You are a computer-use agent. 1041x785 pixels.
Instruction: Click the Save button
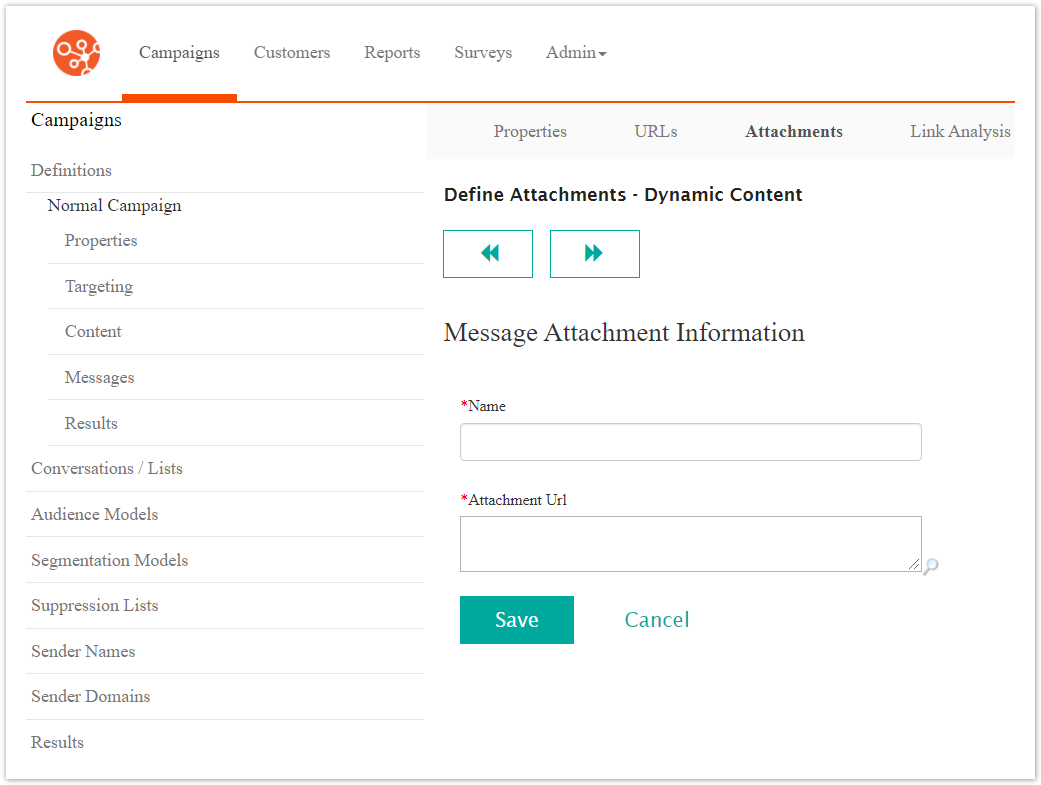516,620
